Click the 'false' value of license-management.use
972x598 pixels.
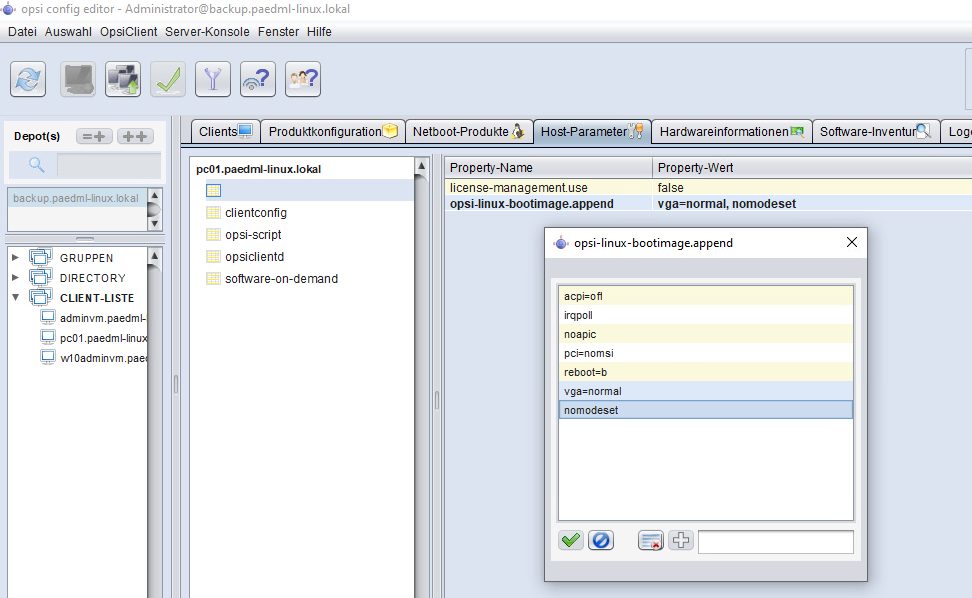(671, 187)
